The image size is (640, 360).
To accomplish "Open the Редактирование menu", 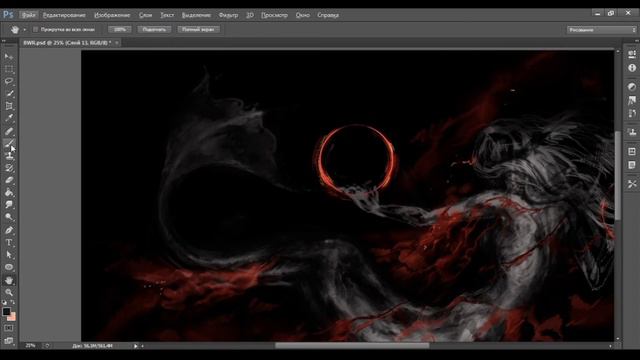I will (64, 15).
